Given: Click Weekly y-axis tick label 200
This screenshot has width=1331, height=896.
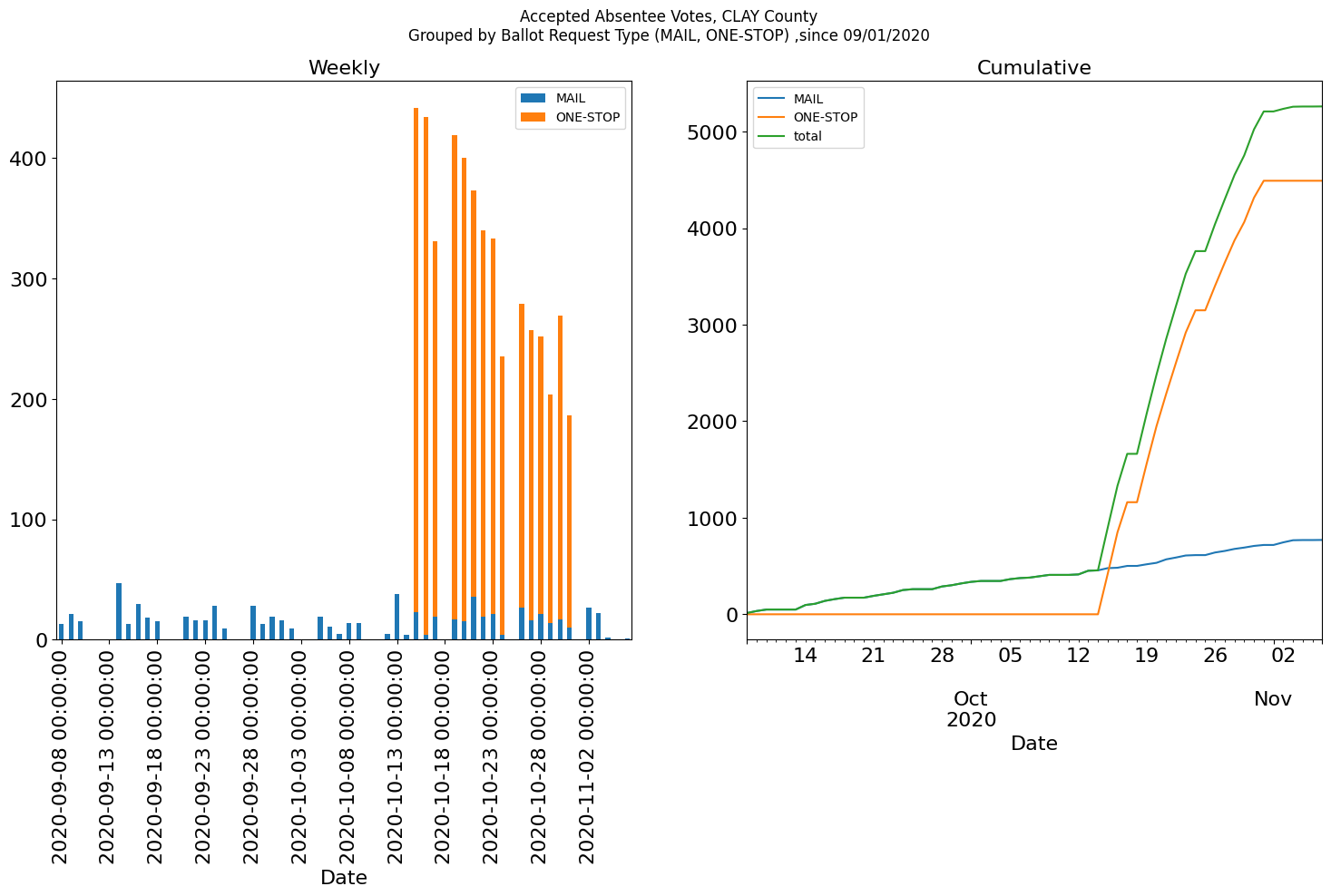Looking at the screenshot, I should click(x=32, y=400).
